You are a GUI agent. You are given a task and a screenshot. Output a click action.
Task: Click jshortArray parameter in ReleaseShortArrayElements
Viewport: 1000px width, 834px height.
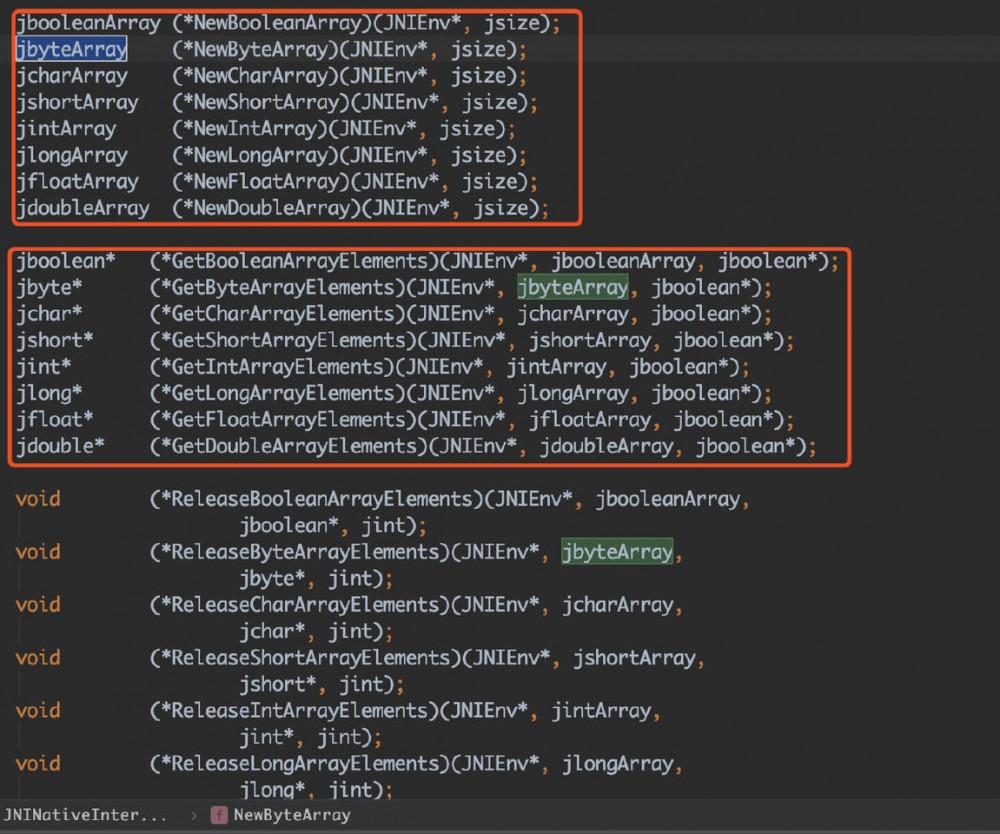(x=635, y=657)
